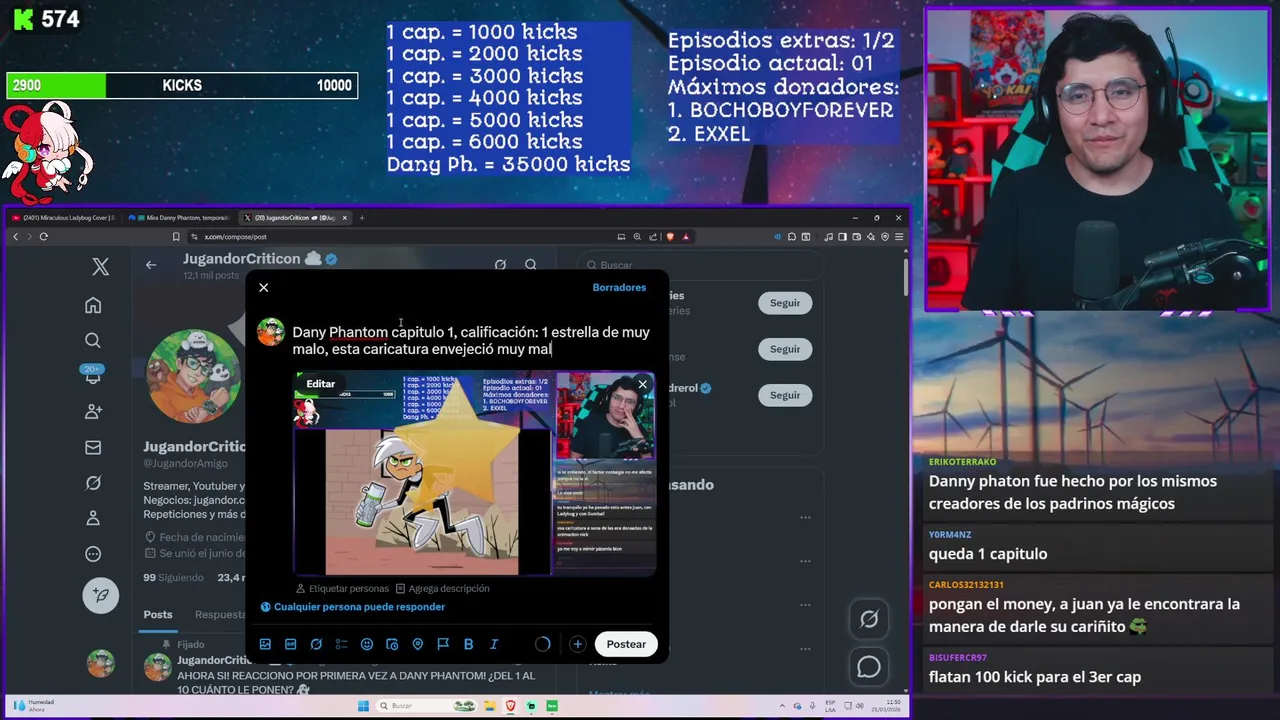Open the Windows Start menu
This screenshot has width=1280, height=720.
click(365, 706)
